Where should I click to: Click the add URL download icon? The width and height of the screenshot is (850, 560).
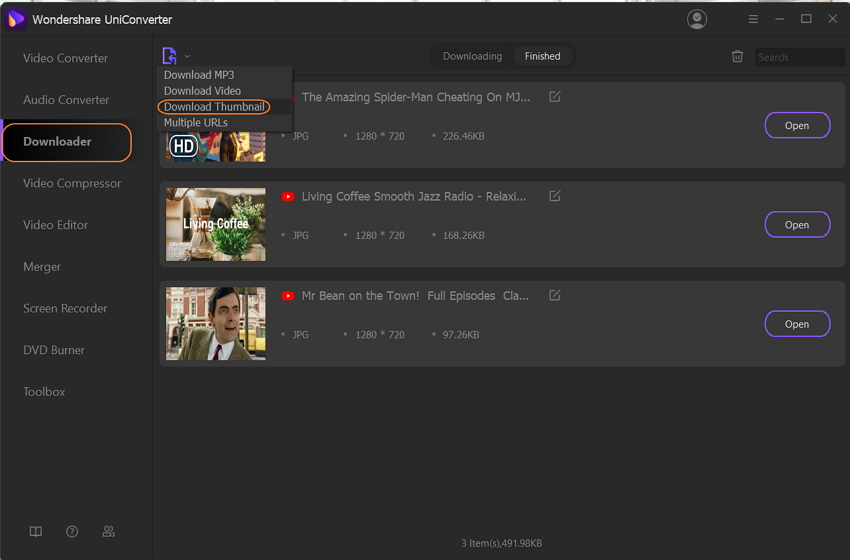tap(170, 56)
